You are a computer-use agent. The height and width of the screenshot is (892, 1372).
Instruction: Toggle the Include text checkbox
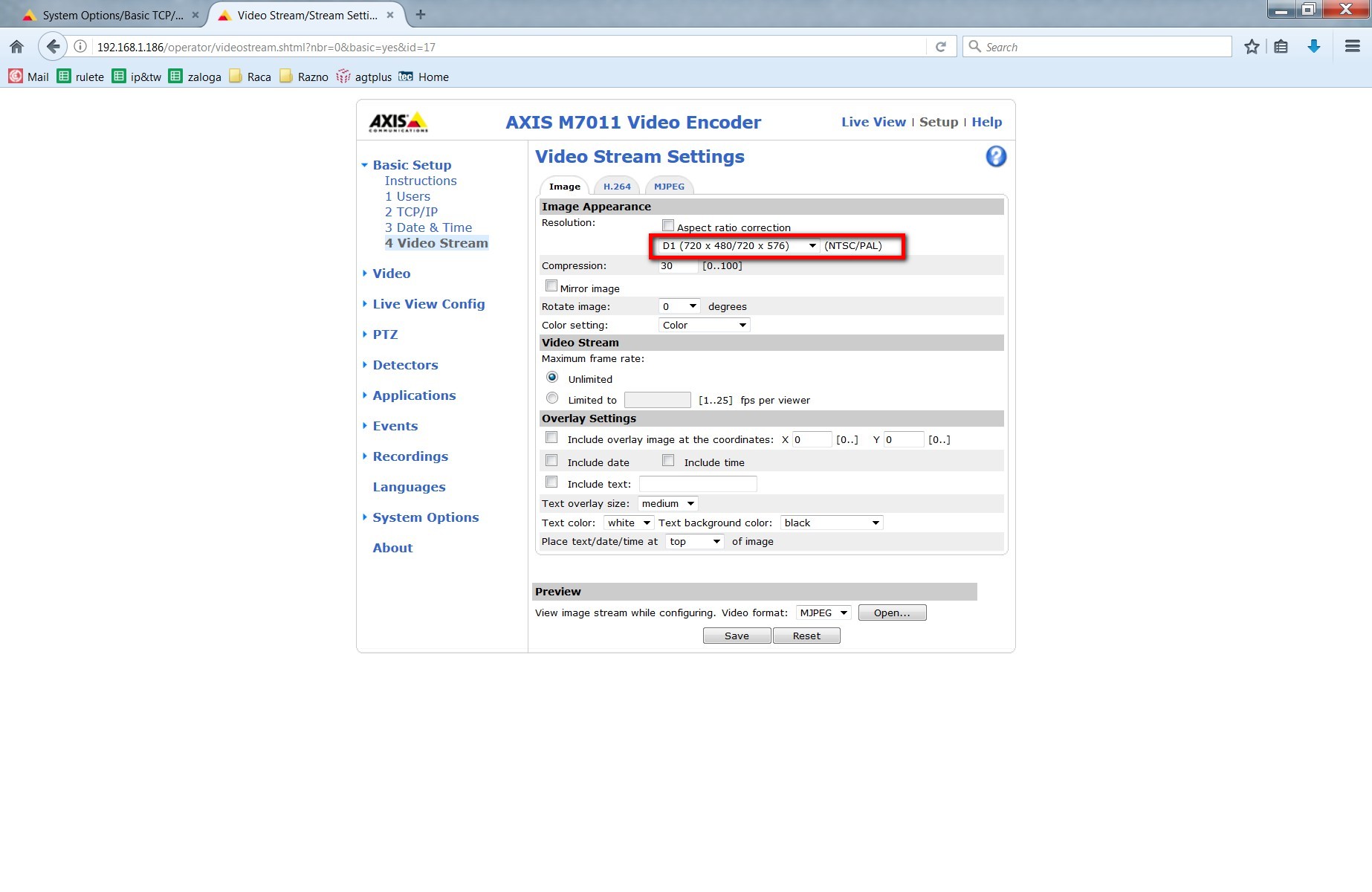click(x=551, y=482)
